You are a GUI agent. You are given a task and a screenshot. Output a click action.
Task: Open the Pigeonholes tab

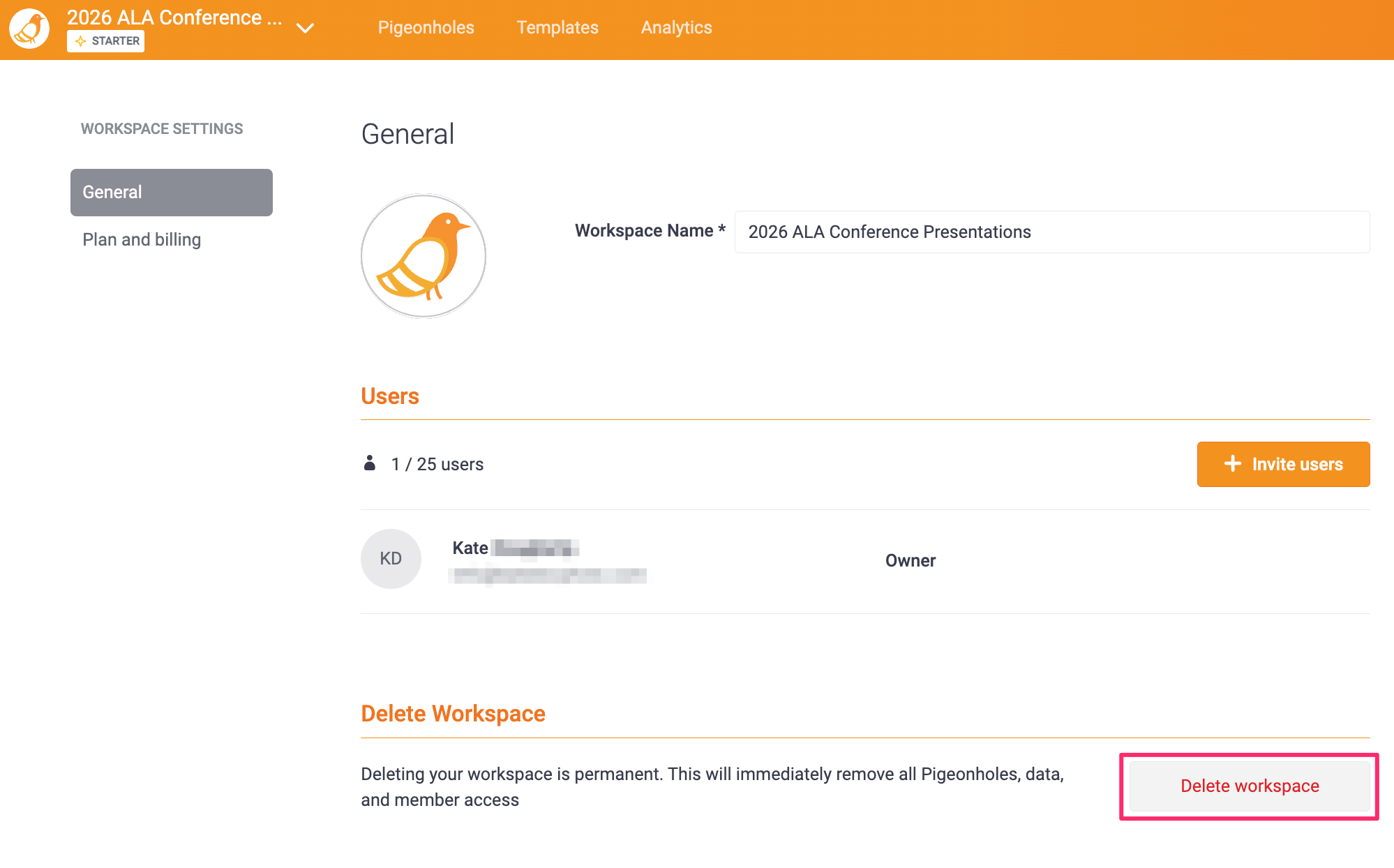pos(426,28)
